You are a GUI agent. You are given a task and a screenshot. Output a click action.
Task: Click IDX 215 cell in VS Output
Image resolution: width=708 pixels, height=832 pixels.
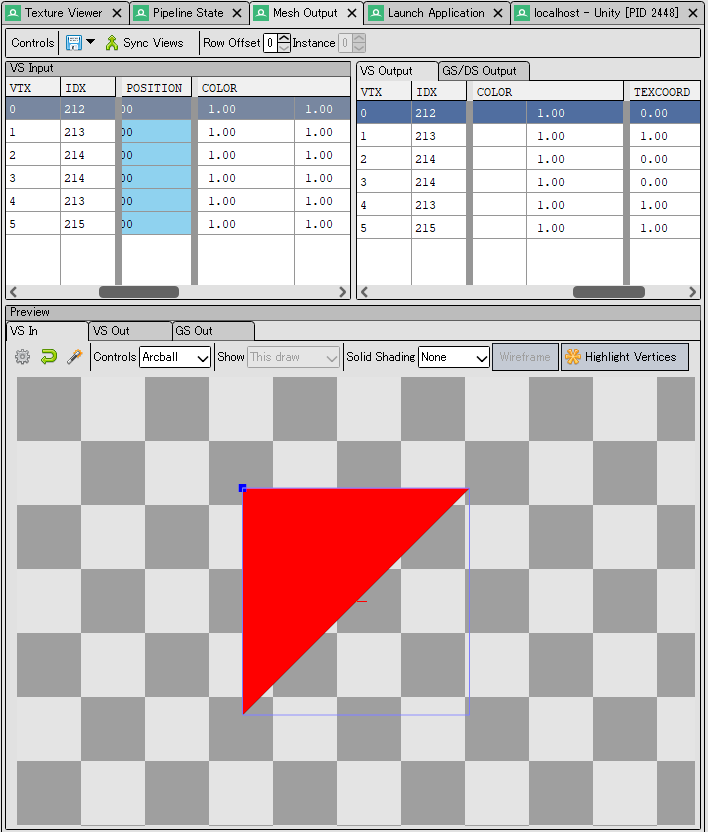tap(438, 228)
